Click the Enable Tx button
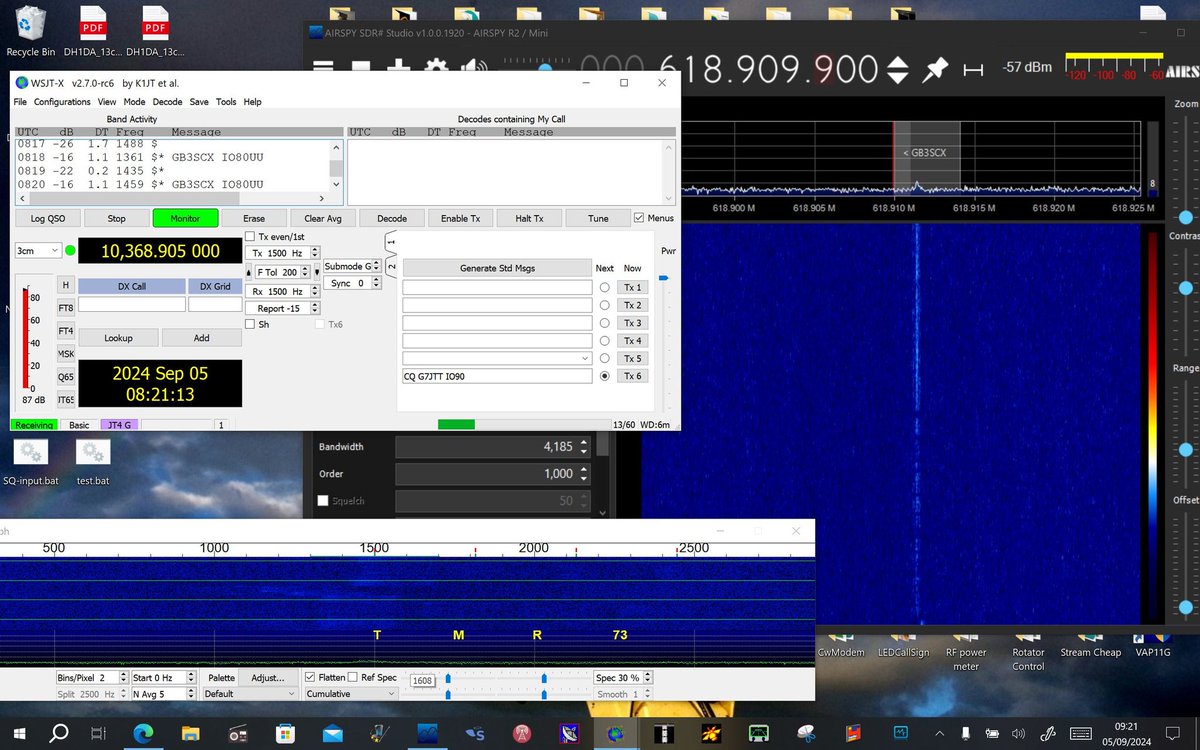The width and height of the screenshot is (1200, 750). click(461, 218)
